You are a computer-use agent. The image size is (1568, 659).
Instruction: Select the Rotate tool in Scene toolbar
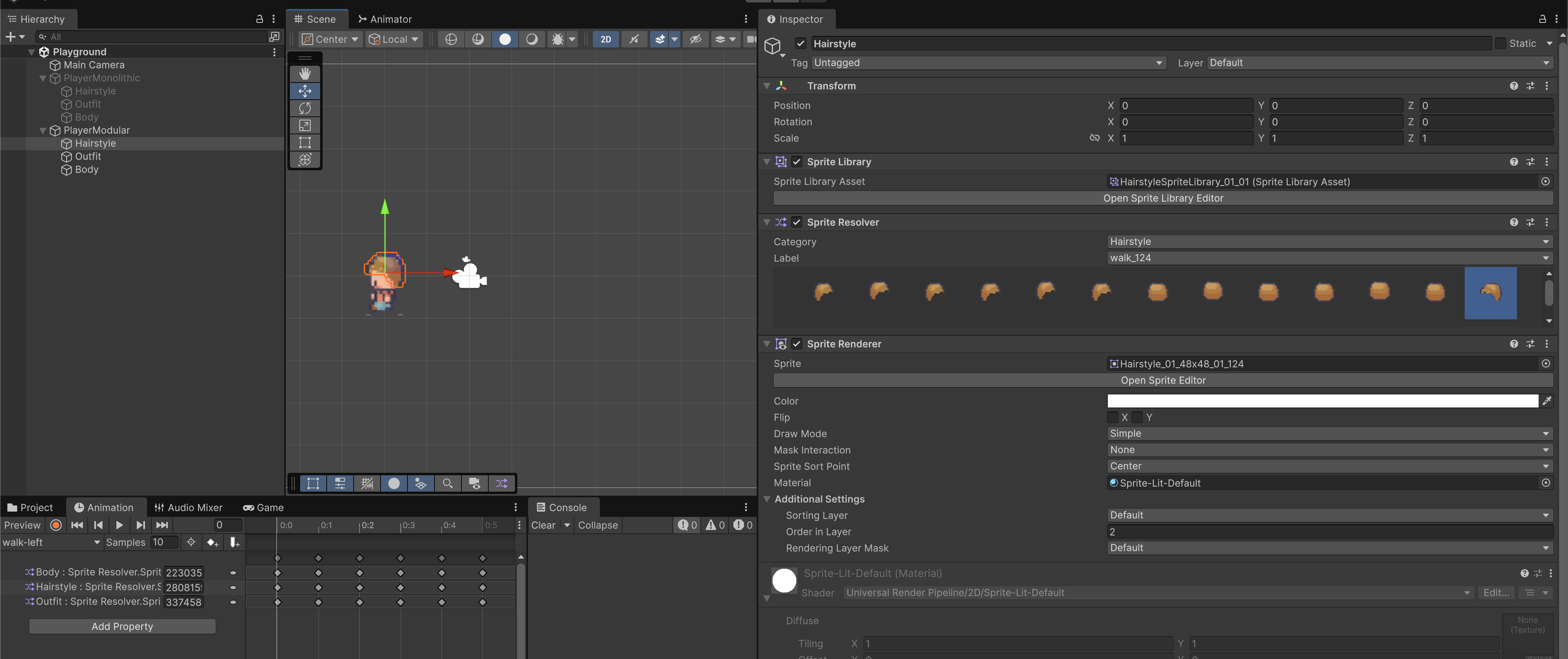(305, 108)
